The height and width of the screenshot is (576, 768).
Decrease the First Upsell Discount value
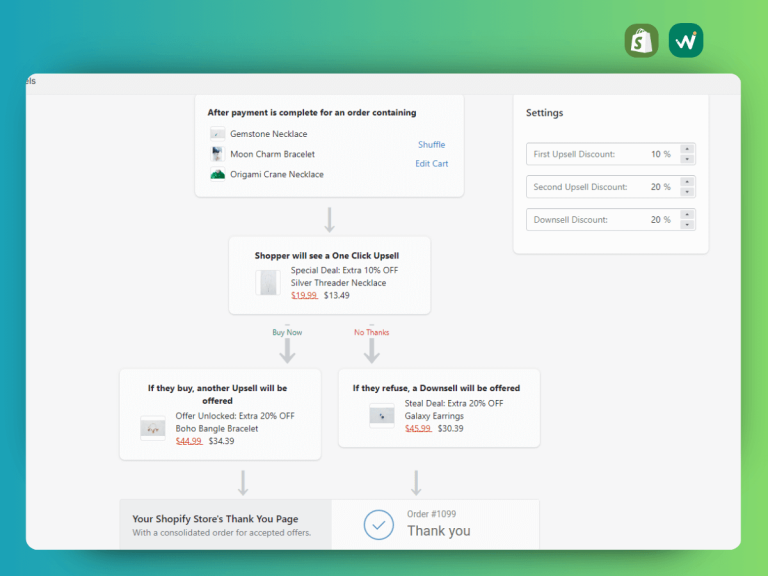(687, 159)
